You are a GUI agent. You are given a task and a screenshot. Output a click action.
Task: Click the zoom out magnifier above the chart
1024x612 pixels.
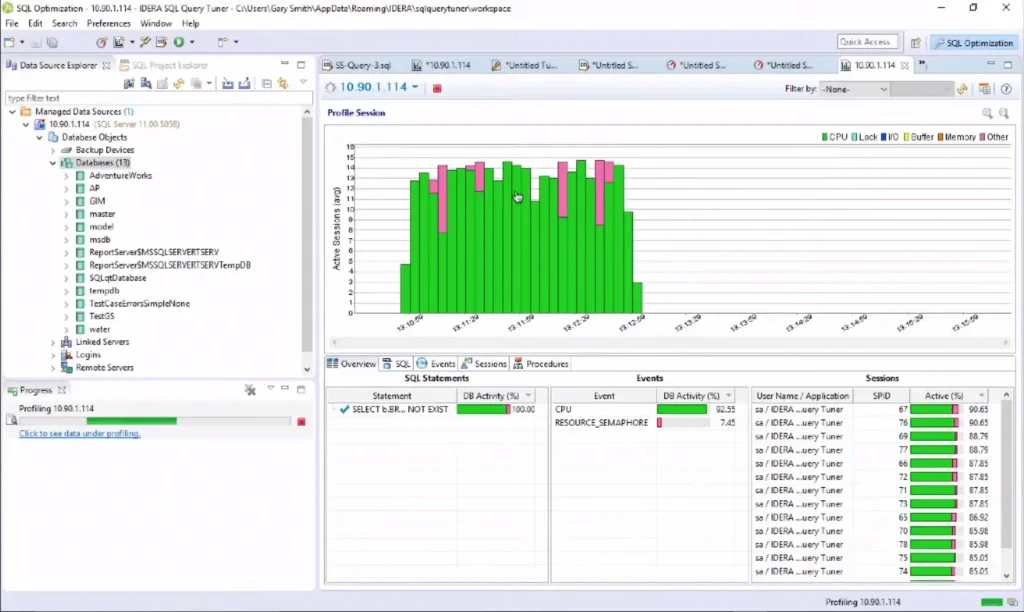pos(1004,114)
